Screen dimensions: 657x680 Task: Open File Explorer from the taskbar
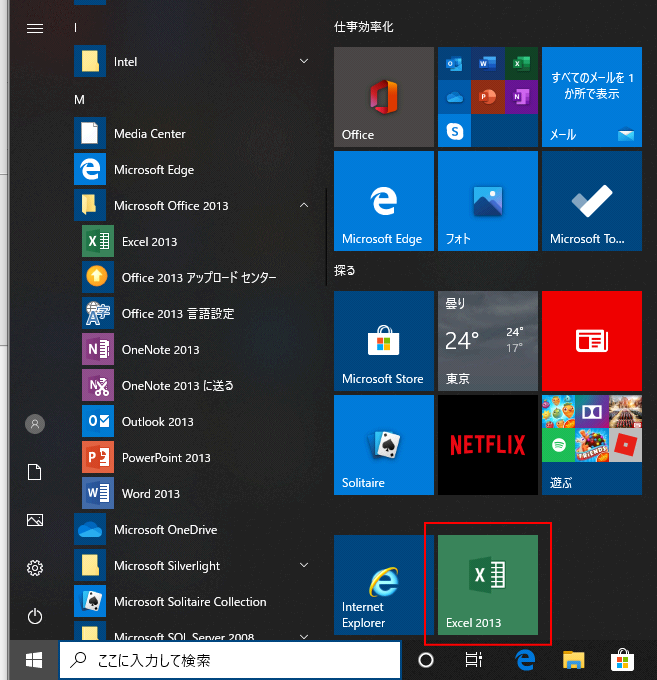click(x=574, y=660)
